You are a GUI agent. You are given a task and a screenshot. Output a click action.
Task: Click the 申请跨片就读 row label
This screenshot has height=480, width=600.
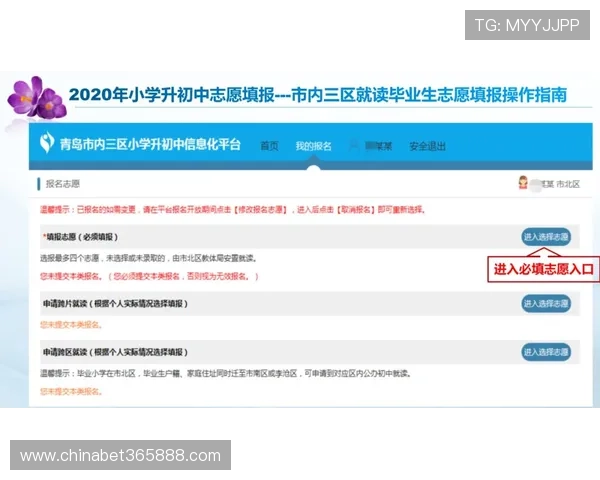pos(115,304)
